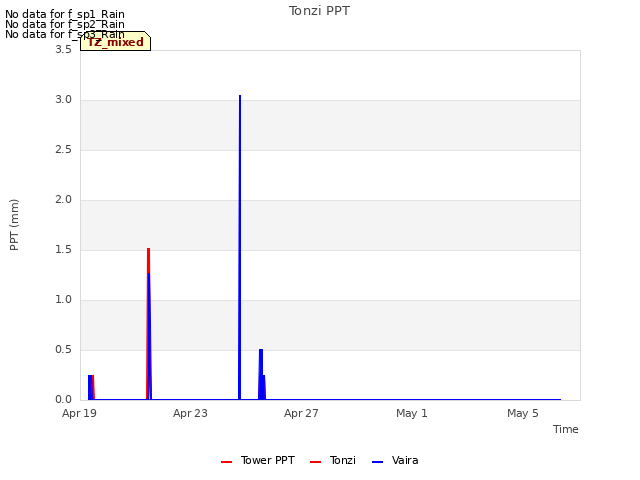This screenshot has height=480, width=640.
Task: Click the 1.5 y-axis tick label
Action: tap(64, 249)
